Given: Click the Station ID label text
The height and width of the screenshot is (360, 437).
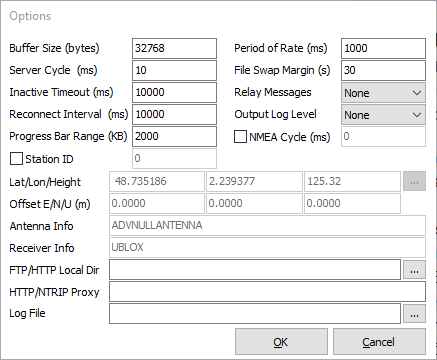Looking at the screenshot, I should [x=49, y=159].
